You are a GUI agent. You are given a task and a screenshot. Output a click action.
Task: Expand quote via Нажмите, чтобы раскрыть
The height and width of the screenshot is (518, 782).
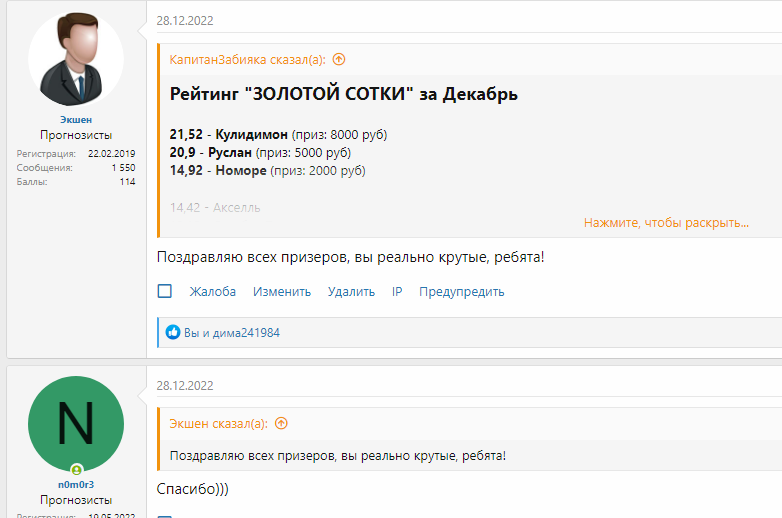666,222
